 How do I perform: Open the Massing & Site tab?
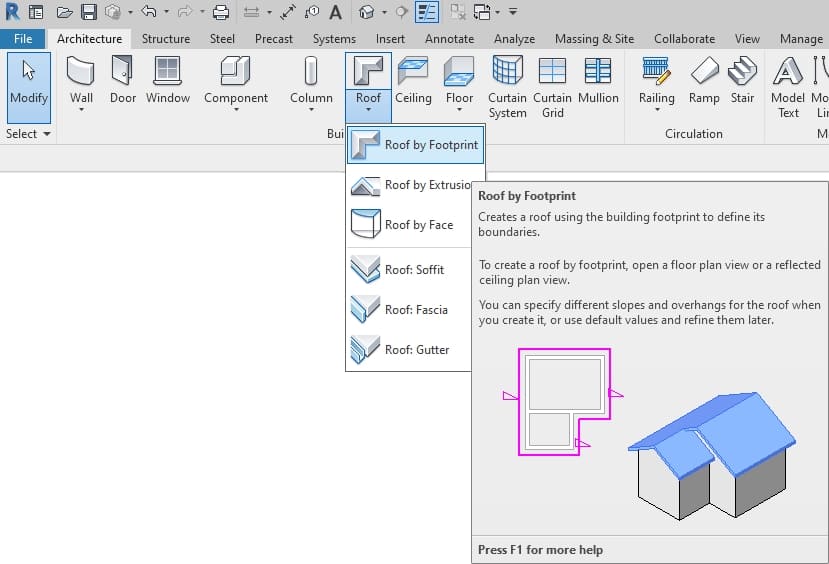point(594,39)
